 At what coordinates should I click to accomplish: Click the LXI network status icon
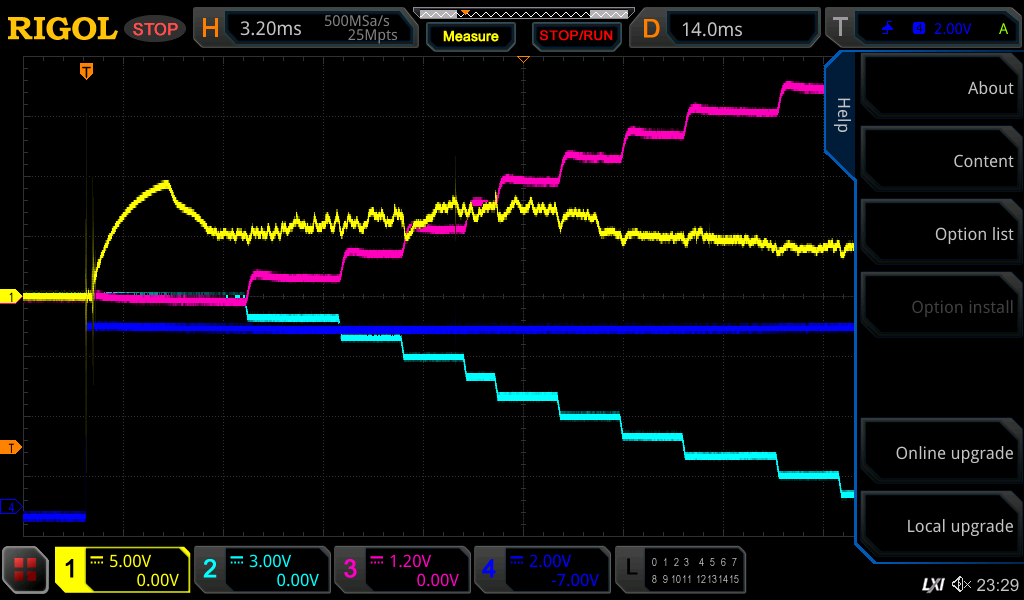pyautogui.click(x=932, y=583)
